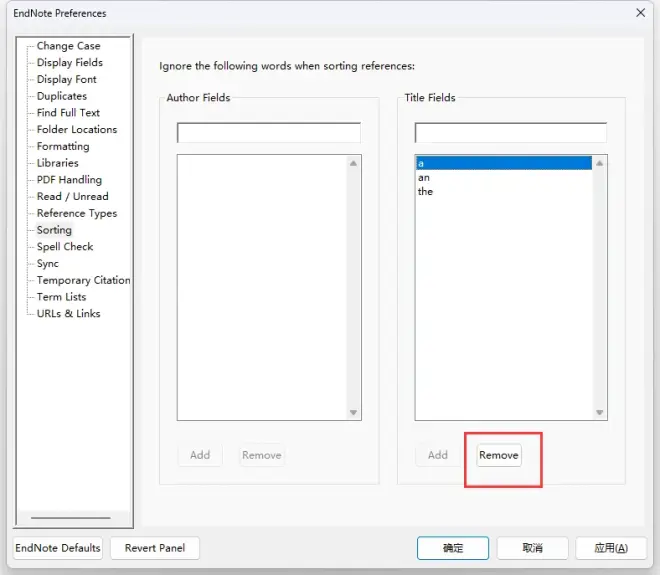Apply changes with 应用(A) button
660x575 pixels.
(x=611, y=548)
